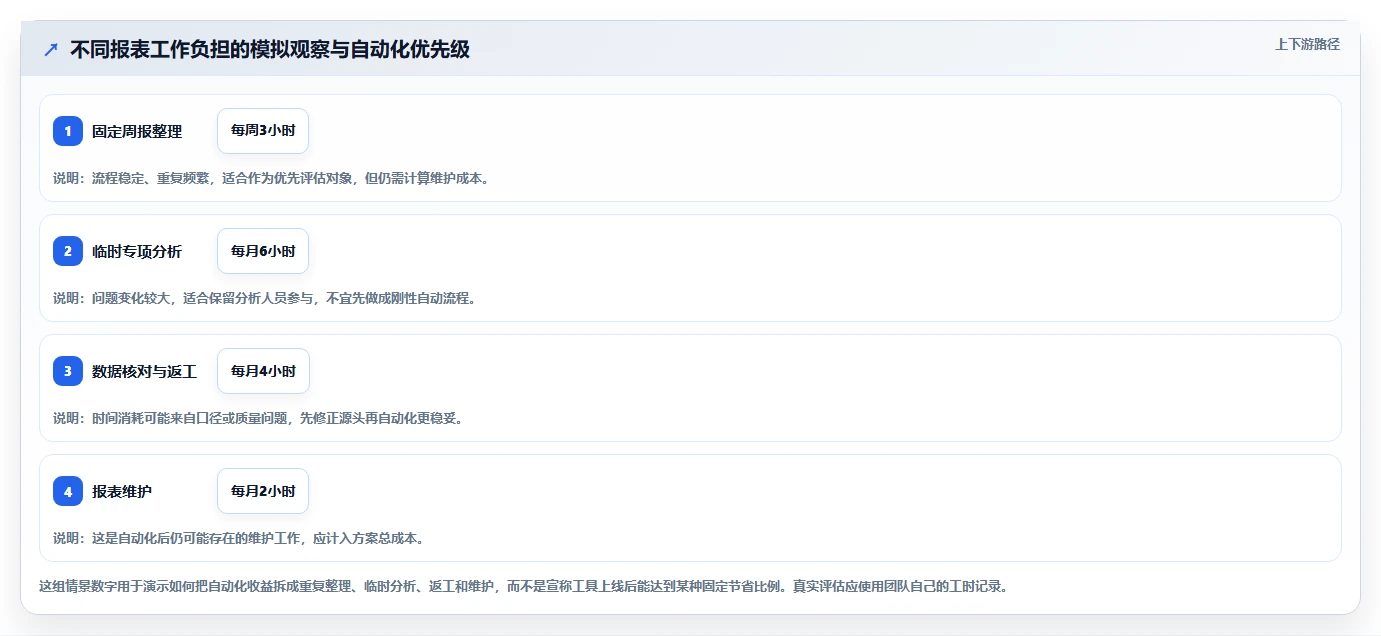Select number badge 1 for 固定周报整理
The width and height of the screenshot is (1381, 636).
click(68, 131)
